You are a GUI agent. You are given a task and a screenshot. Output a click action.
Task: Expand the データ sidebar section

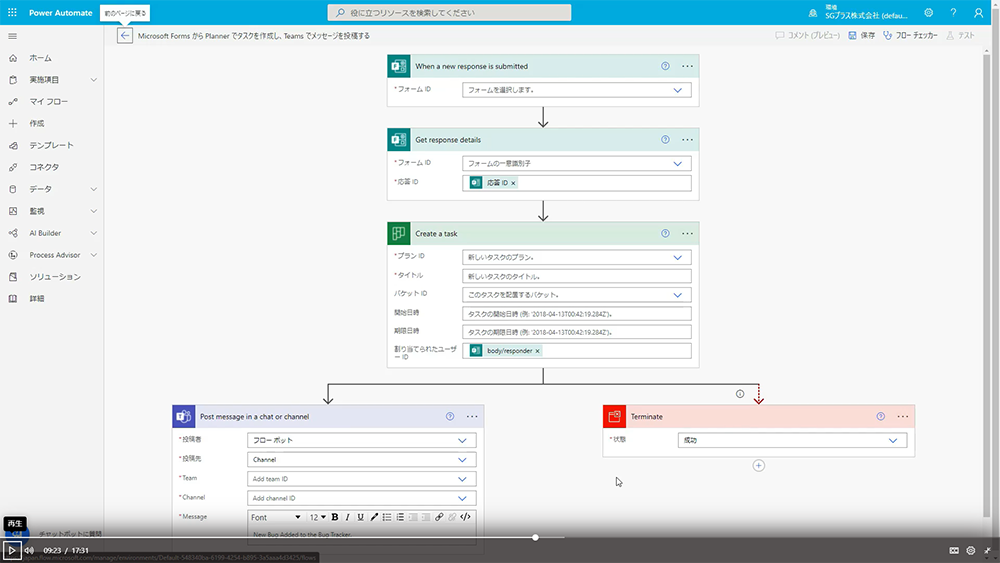(x=94, y=189)
